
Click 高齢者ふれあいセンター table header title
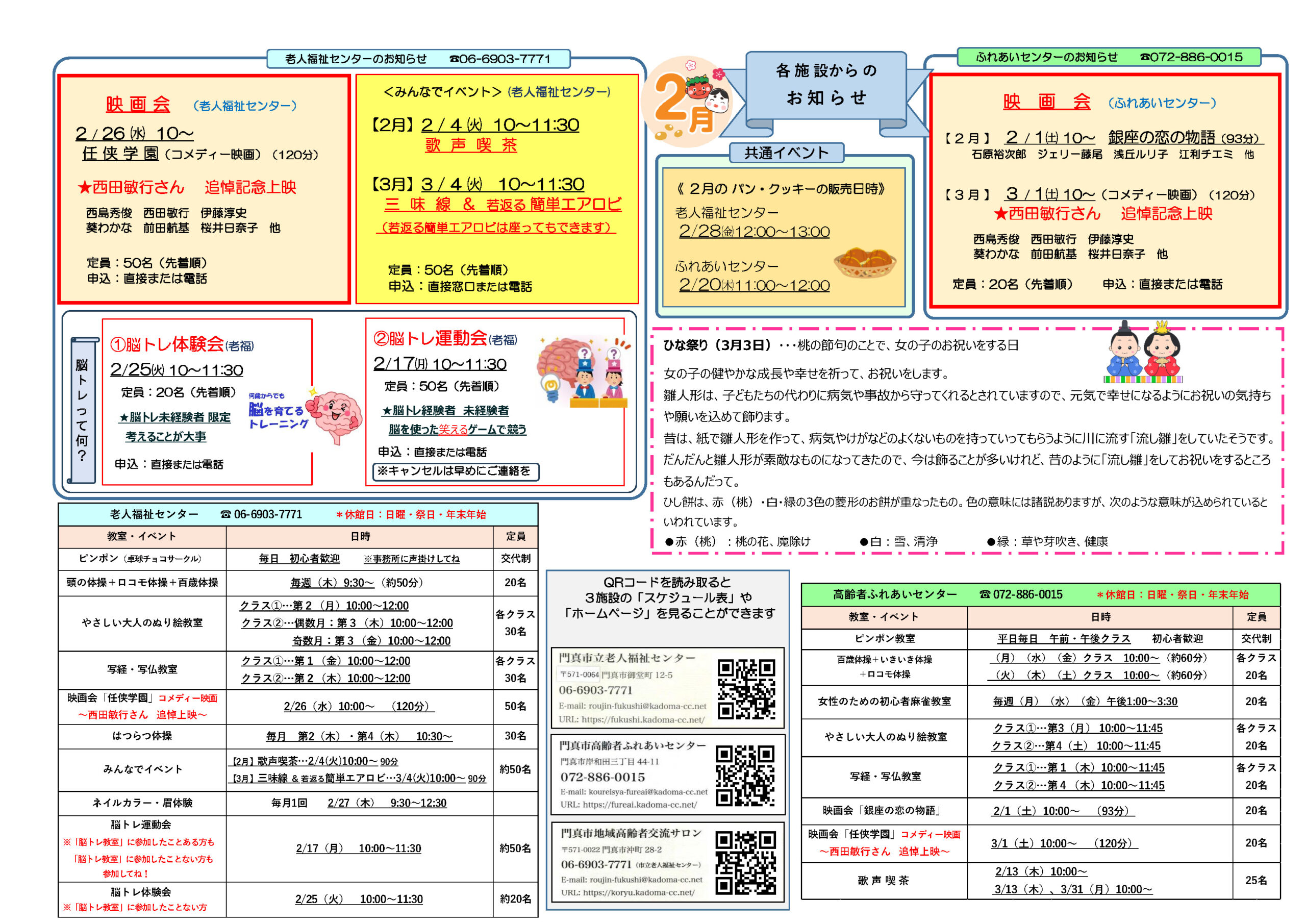pyautogui.click(x=895, y=594)
